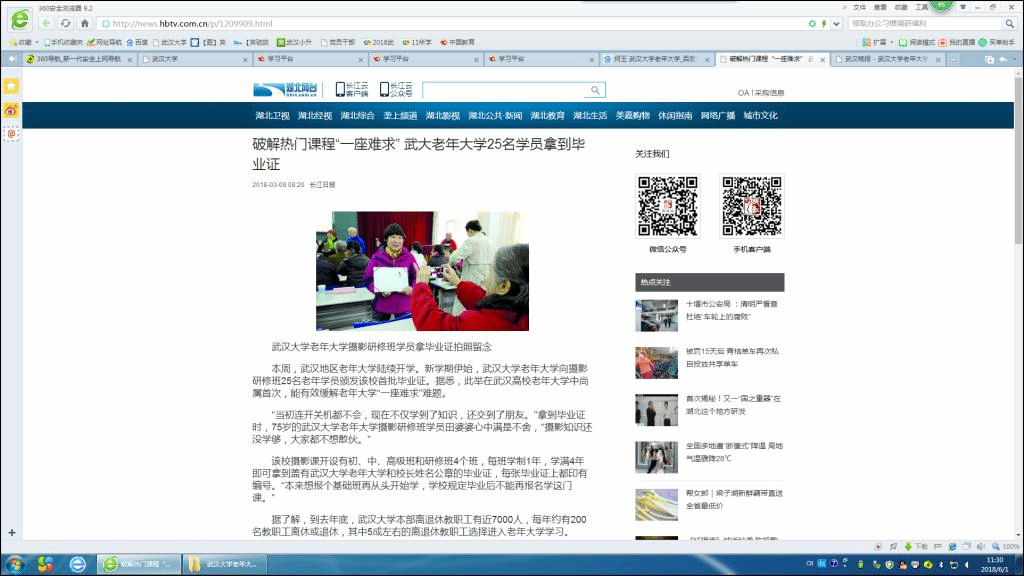Open the 查看 menu
Screen dimensions: 1024x576
click(880, 7)
